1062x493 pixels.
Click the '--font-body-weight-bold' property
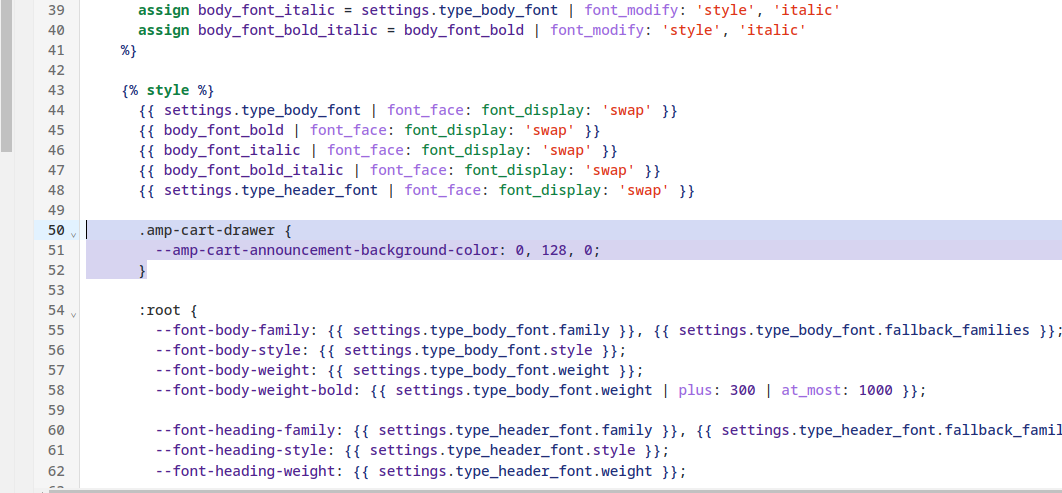point(254,390)
